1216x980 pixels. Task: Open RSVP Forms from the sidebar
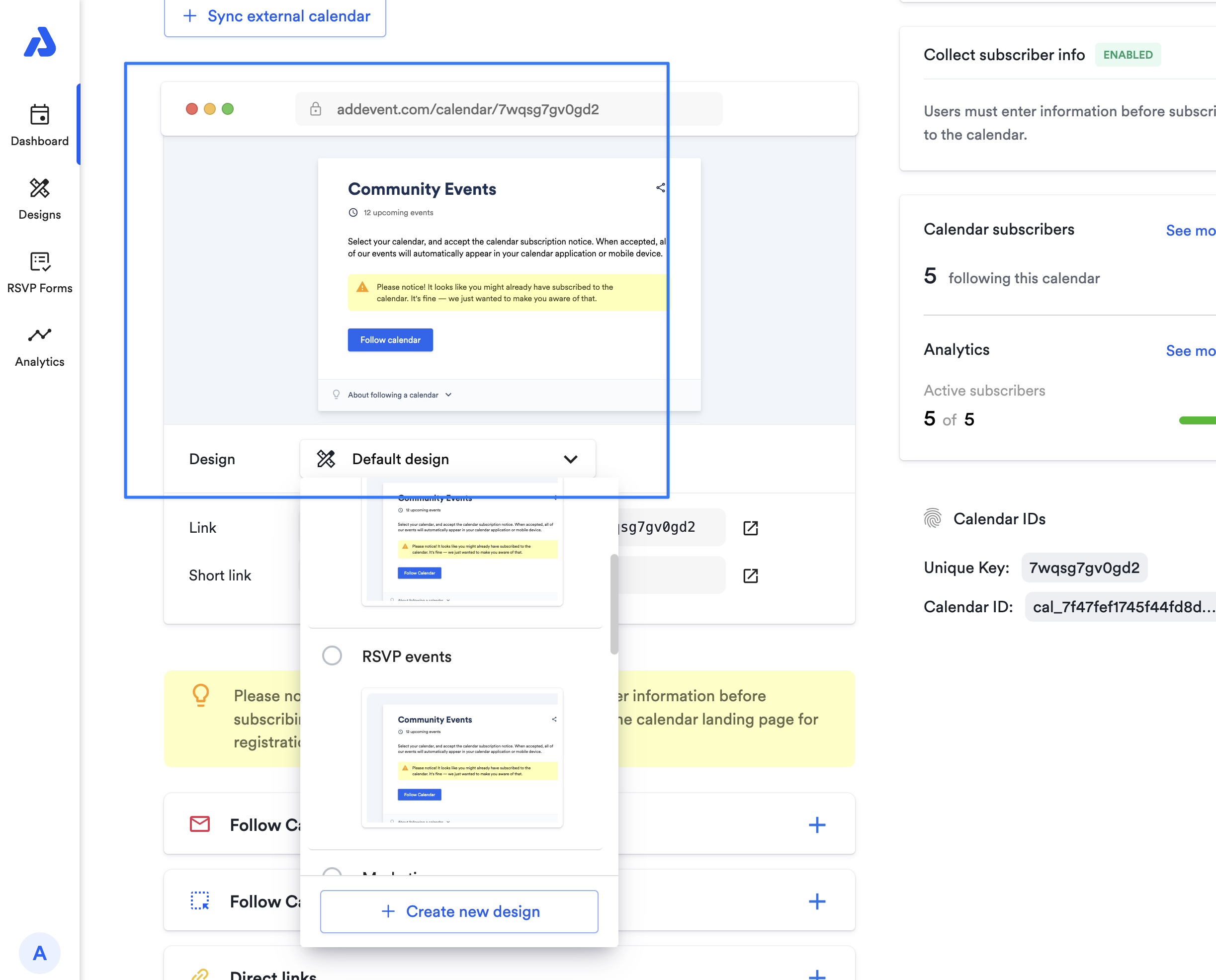[40, 273]
